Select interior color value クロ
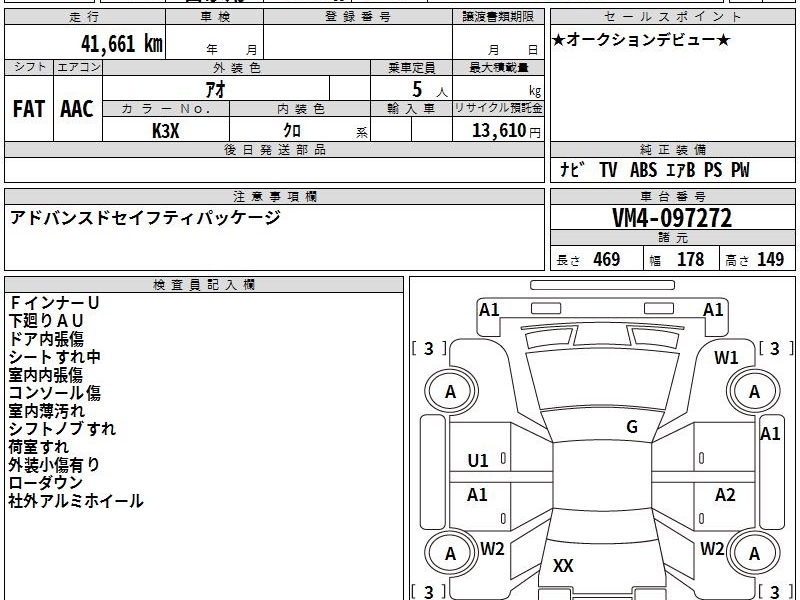This screenshot has width=800, height=600. click(292, 131)
